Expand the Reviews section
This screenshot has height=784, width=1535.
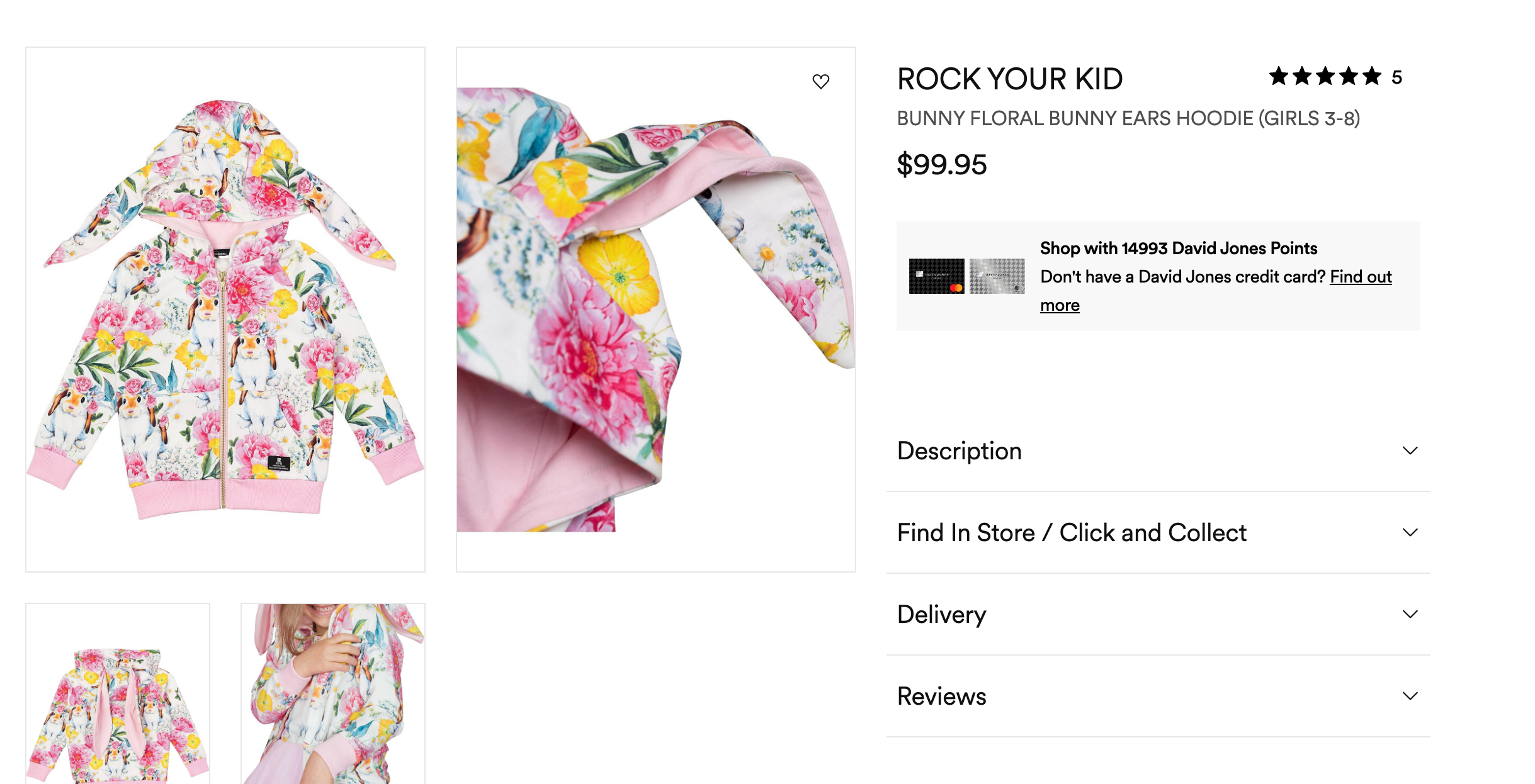click(x=1410, y=696)
